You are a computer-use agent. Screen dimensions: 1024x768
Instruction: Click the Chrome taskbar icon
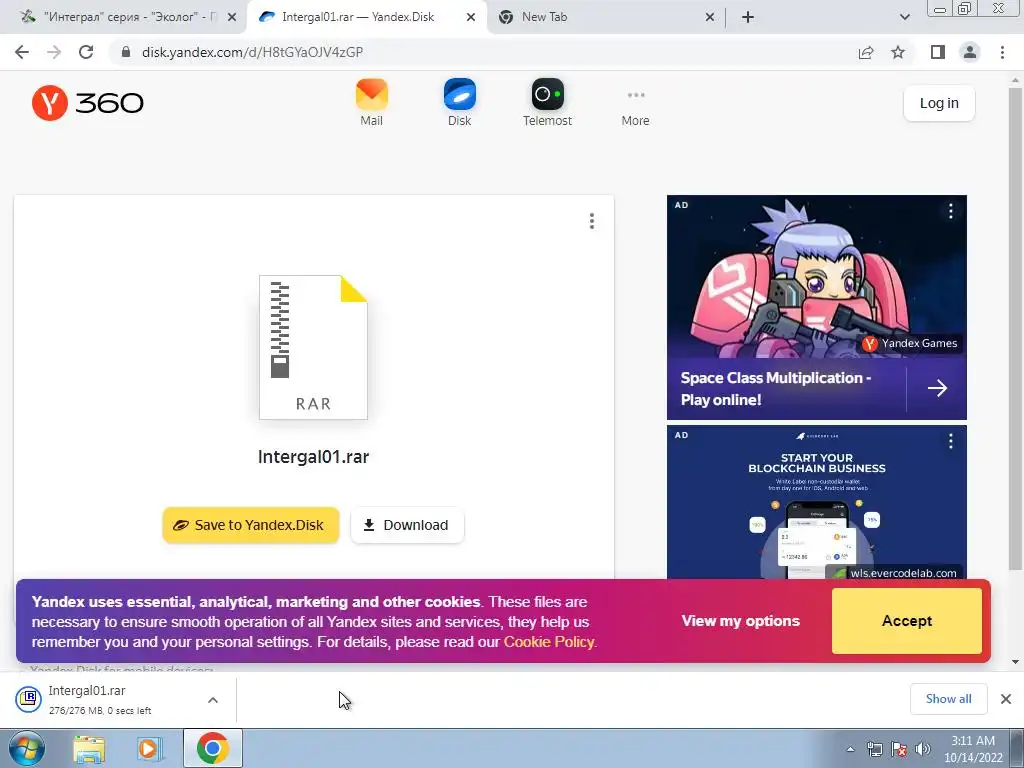(212, 748)
